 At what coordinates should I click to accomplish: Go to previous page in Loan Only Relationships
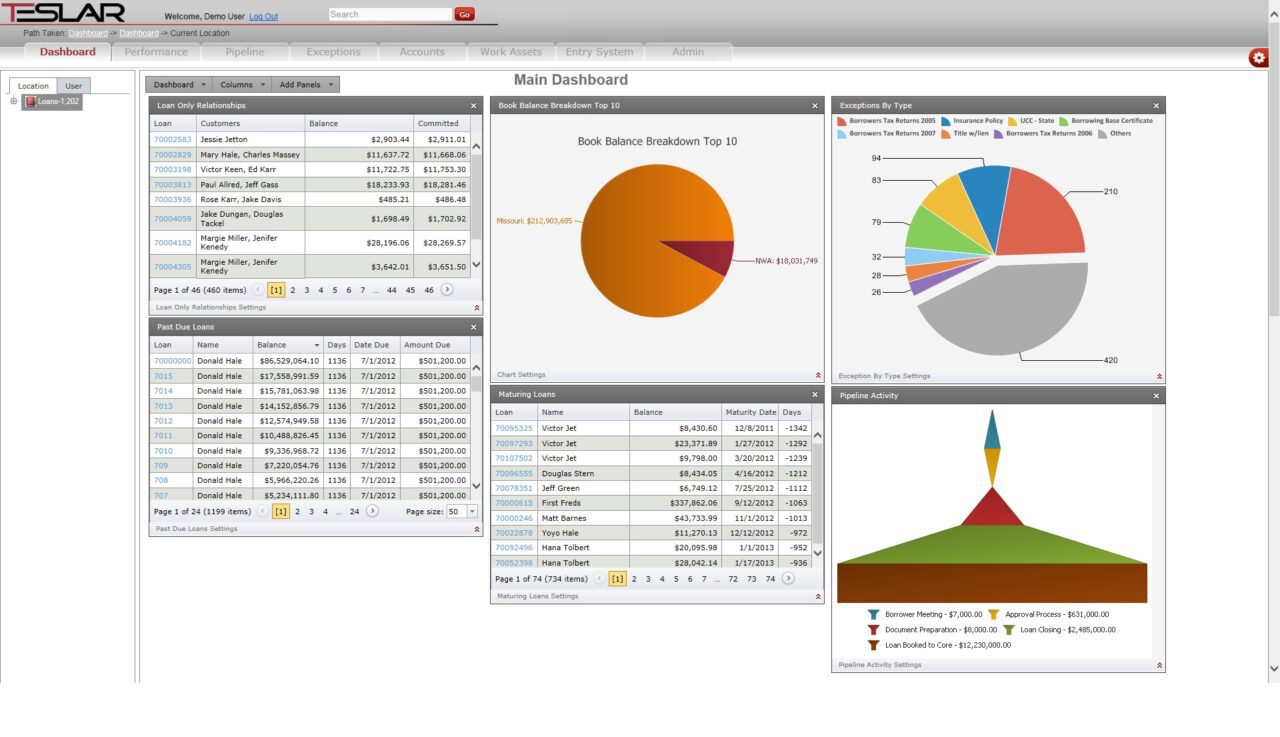(x=259, y=289)
